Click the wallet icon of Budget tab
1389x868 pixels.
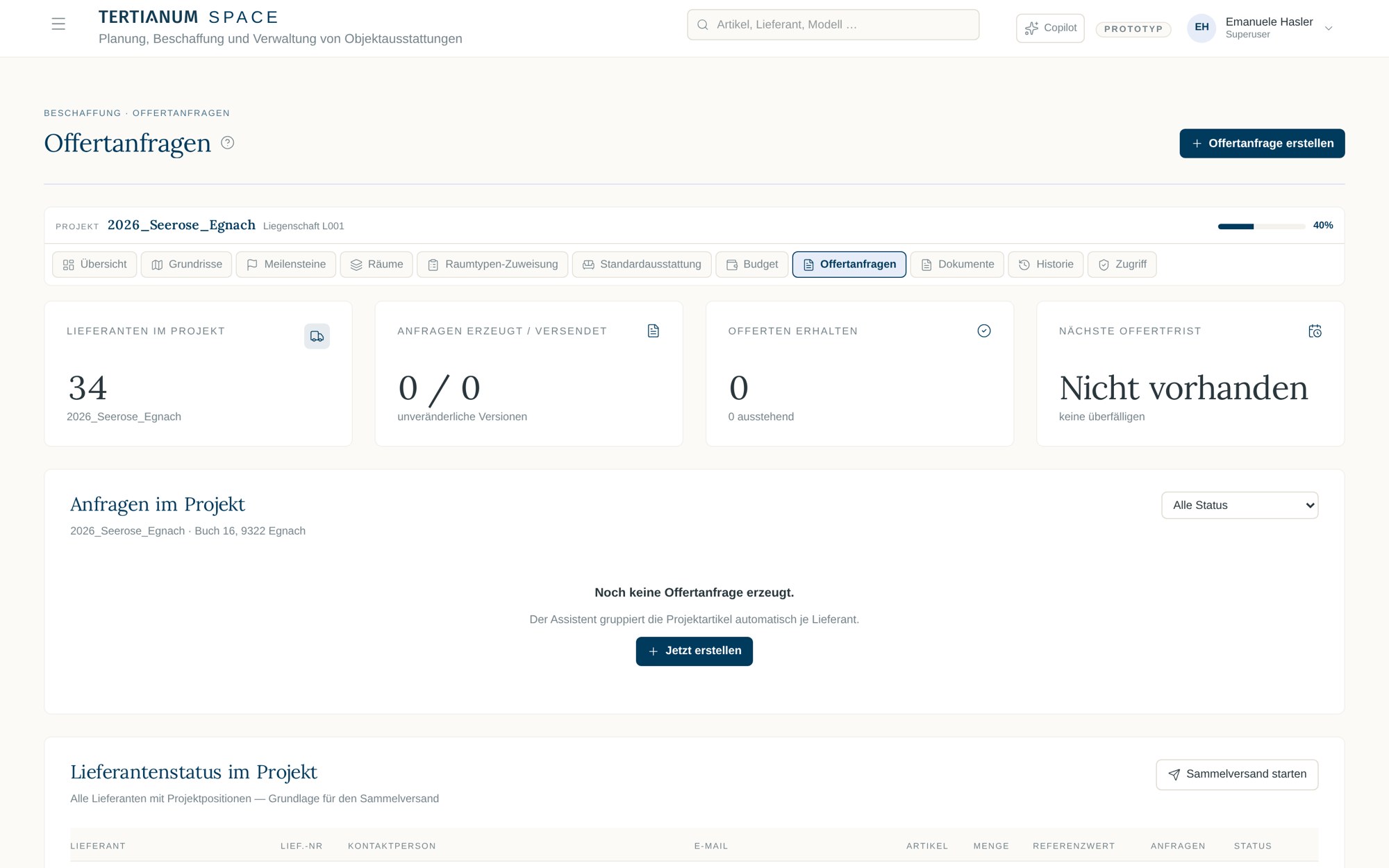tap(731, 265)
